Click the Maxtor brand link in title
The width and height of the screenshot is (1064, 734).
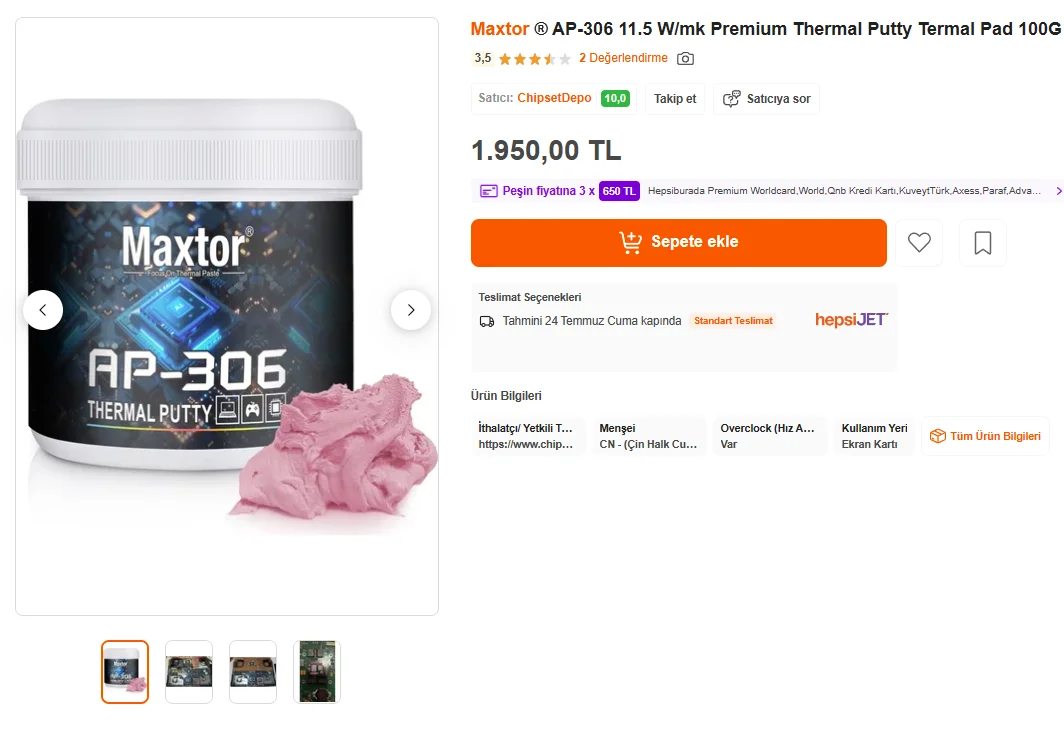[499, 28]
